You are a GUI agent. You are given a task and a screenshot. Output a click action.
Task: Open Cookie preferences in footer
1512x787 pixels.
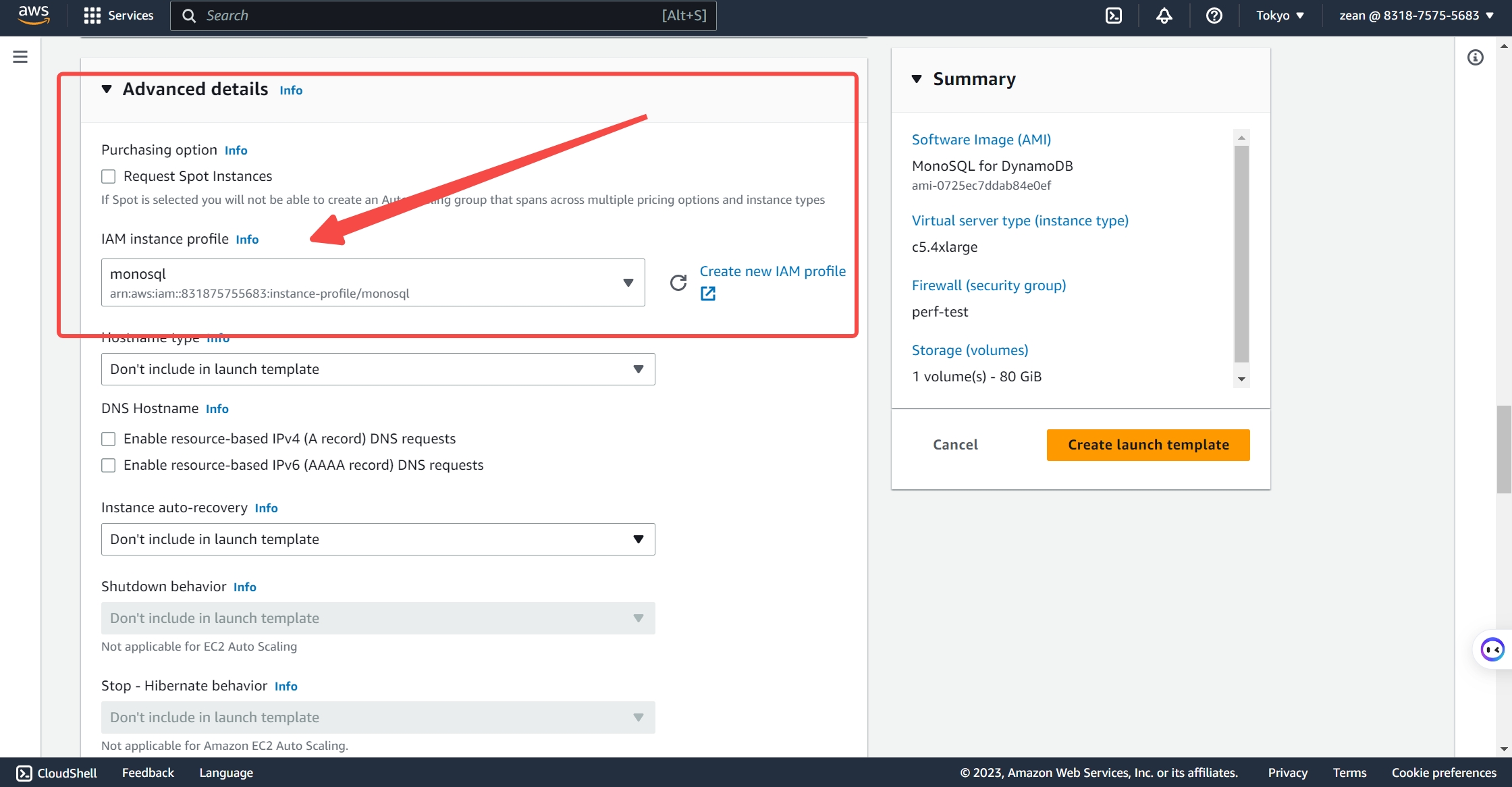(x=1444, y=773)
